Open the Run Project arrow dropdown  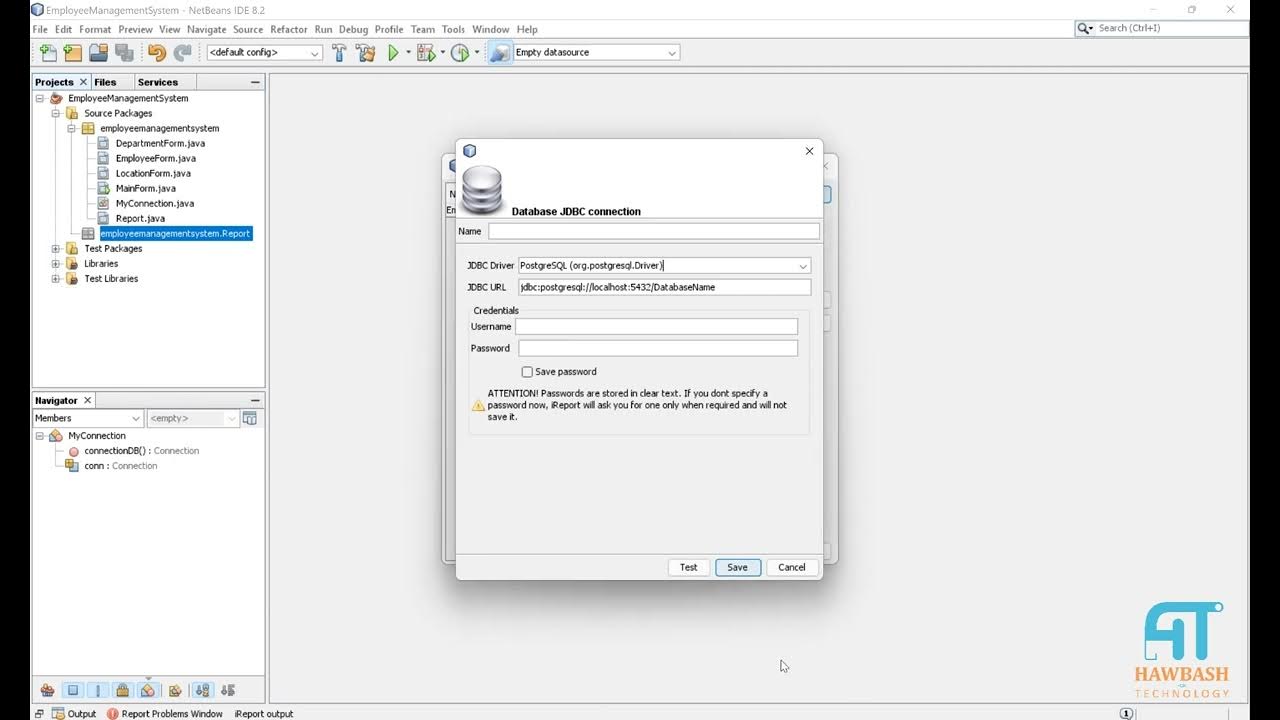click(x=408, y=53)
